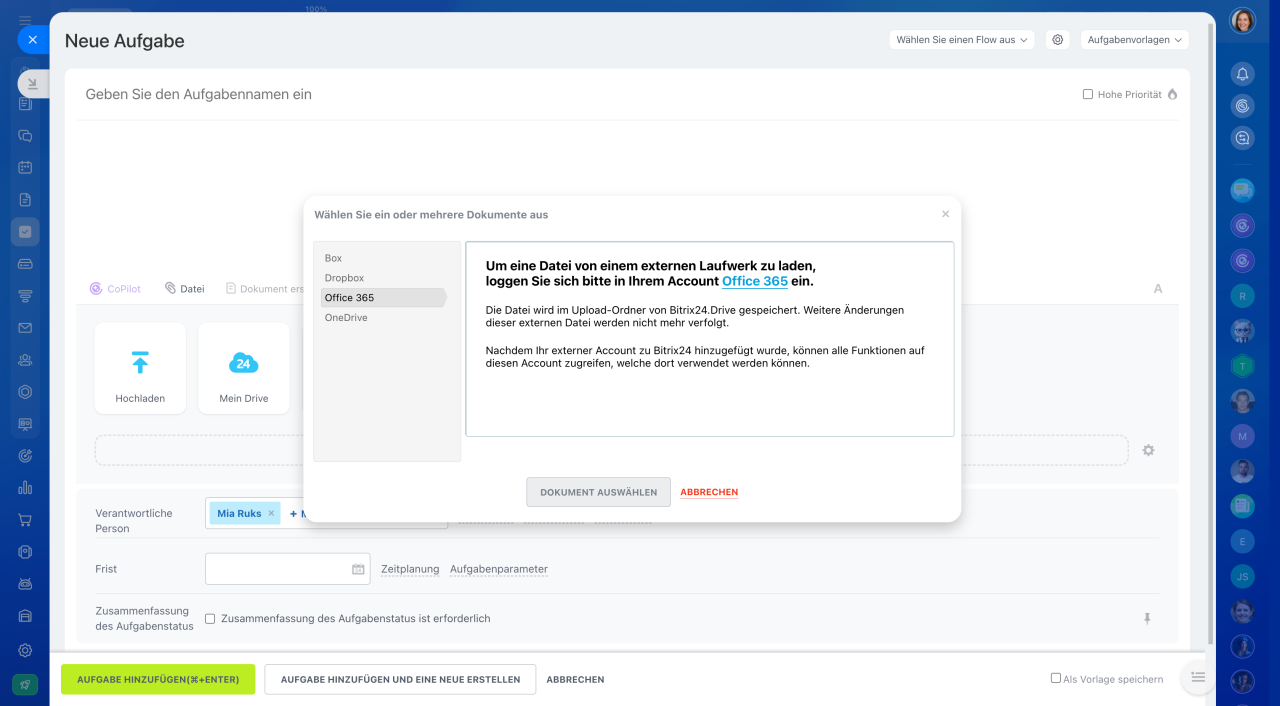Click the calendar icon in the Frist field

pos(358,569)
